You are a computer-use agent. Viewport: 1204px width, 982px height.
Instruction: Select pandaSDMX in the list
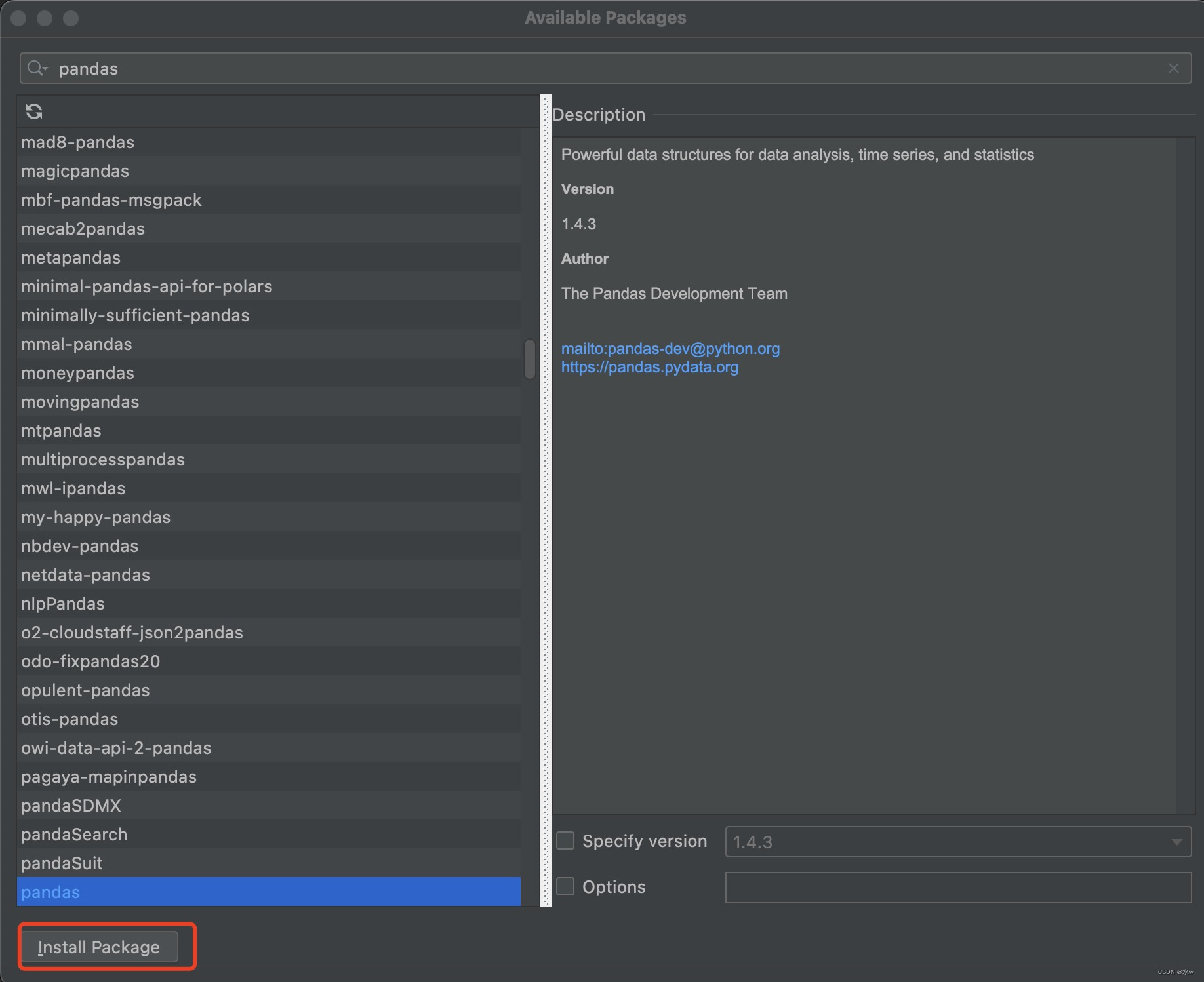pos(269,806)
